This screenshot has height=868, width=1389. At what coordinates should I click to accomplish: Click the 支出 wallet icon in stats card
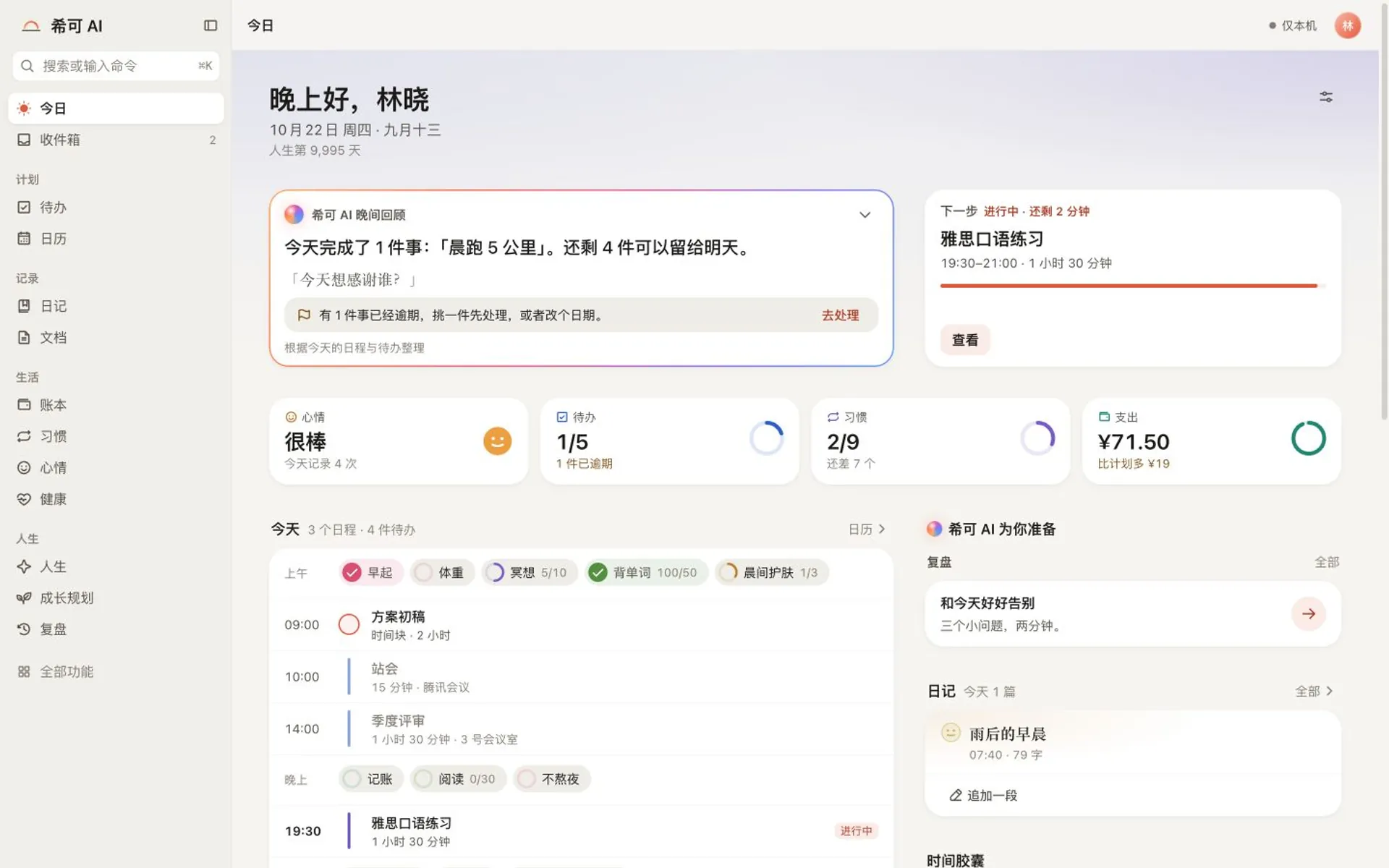[x=1104, y=417]
